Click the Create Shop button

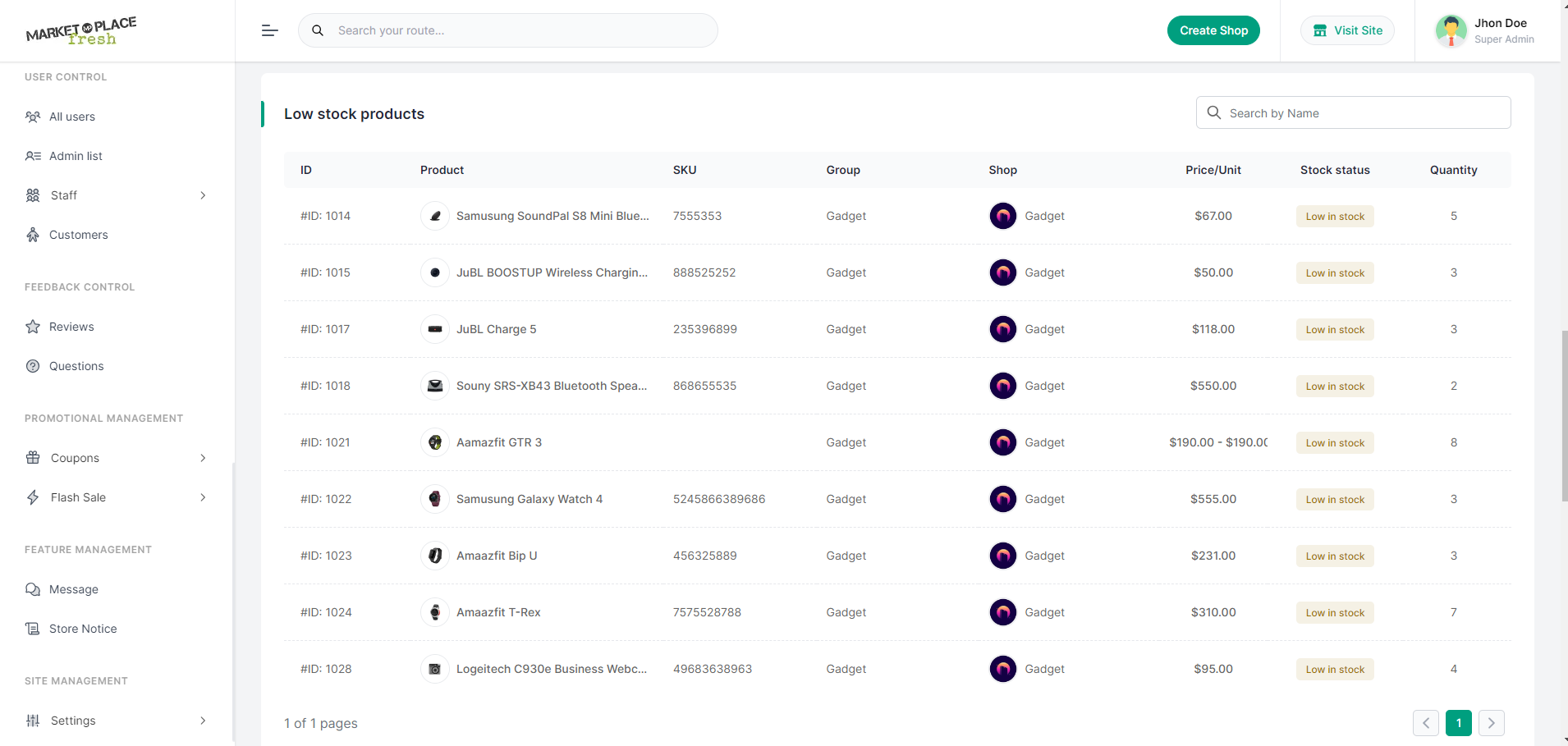tap(1213, 30)
